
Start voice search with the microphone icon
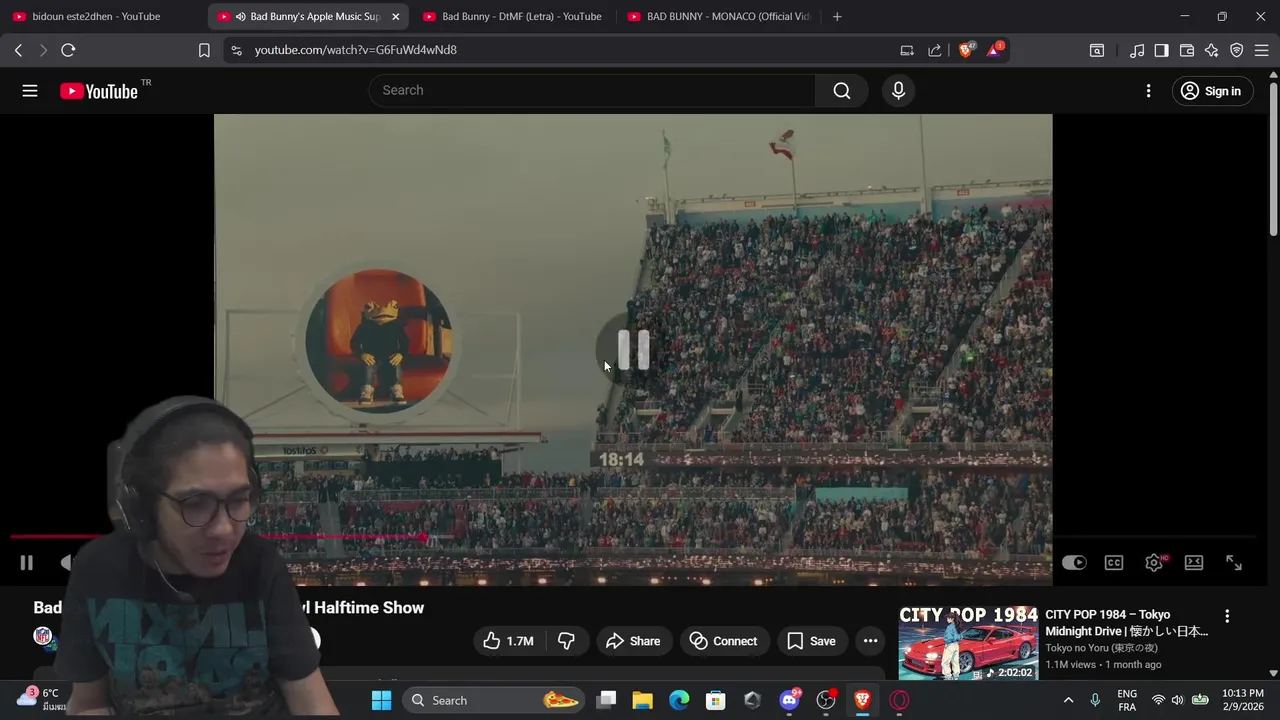tap(898, 91)
